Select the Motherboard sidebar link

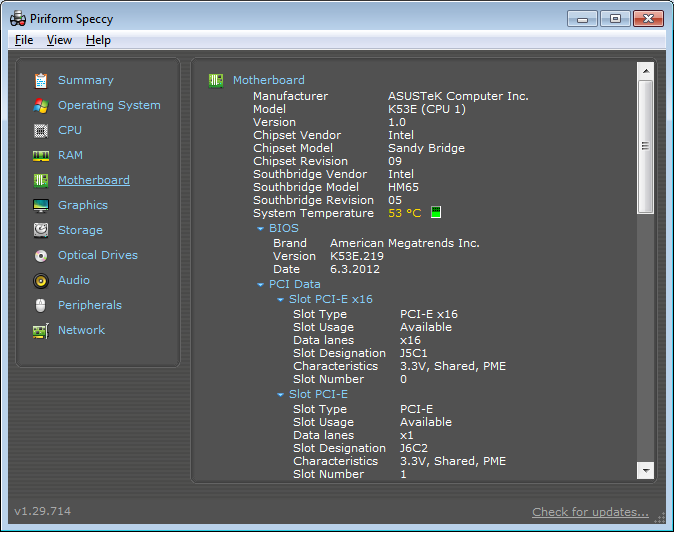point(93,180)
